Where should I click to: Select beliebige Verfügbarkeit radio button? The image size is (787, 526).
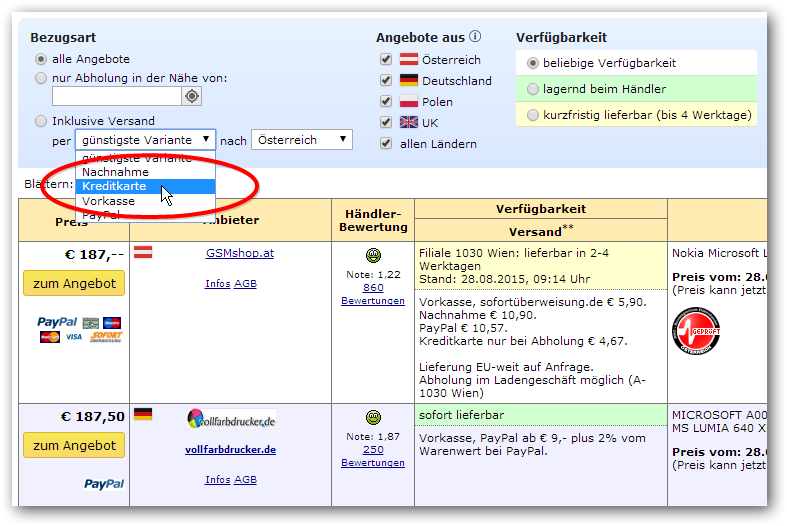533,63
